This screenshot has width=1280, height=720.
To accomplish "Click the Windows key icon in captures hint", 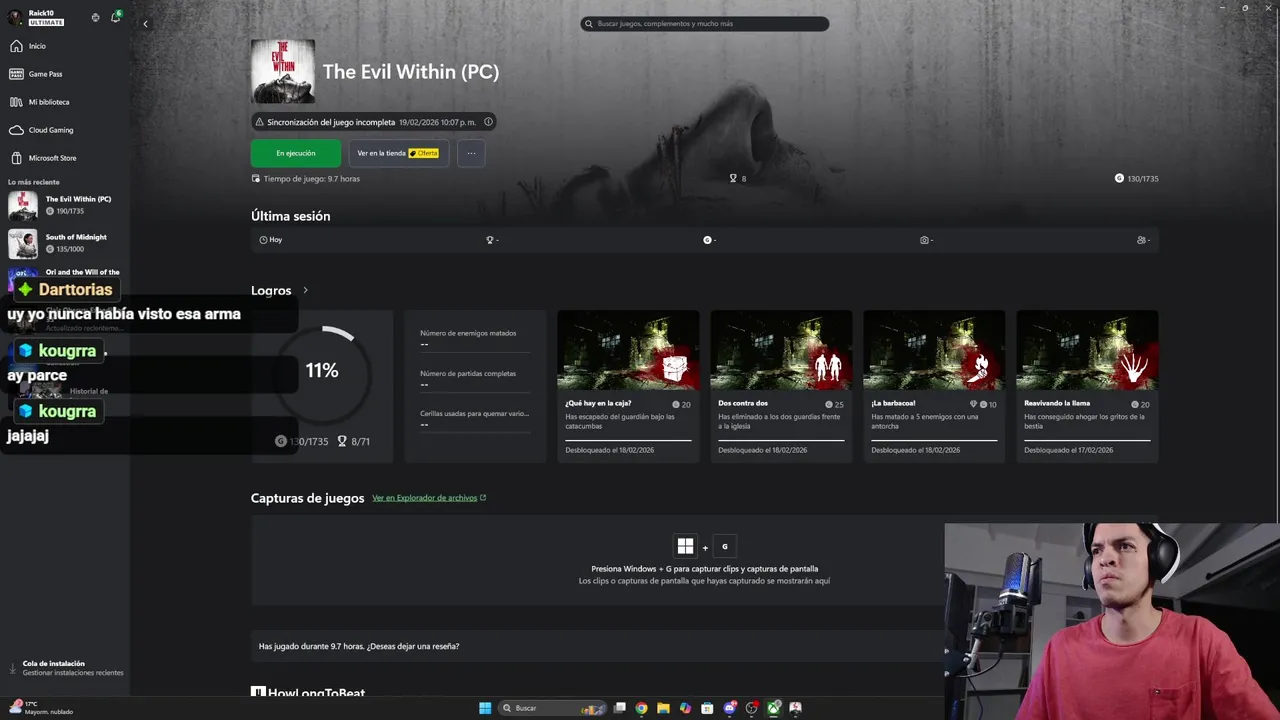I will pyautogui.click(x=685, y=546).
